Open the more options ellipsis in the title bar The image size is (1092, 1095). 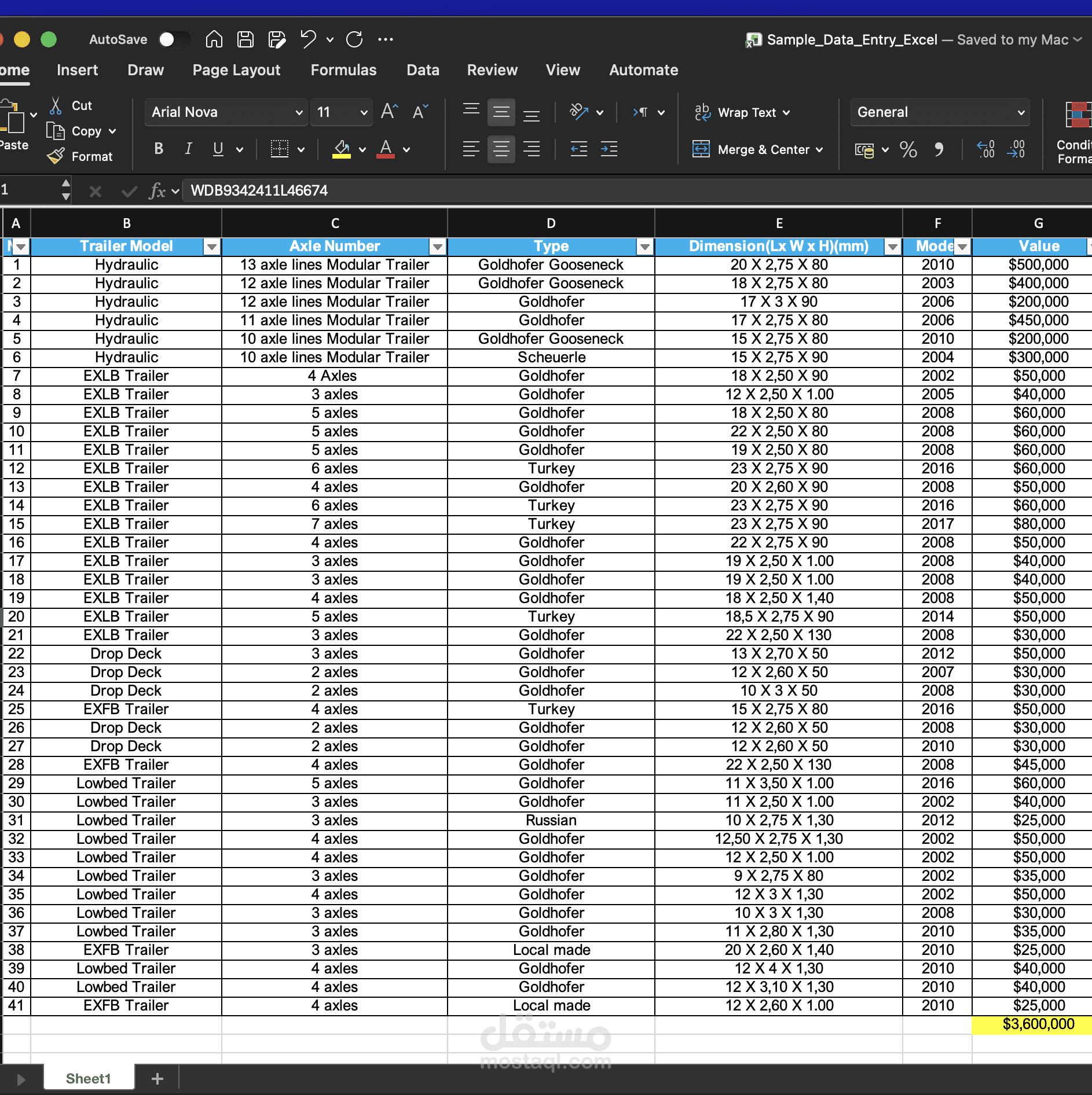pos(386,39)
